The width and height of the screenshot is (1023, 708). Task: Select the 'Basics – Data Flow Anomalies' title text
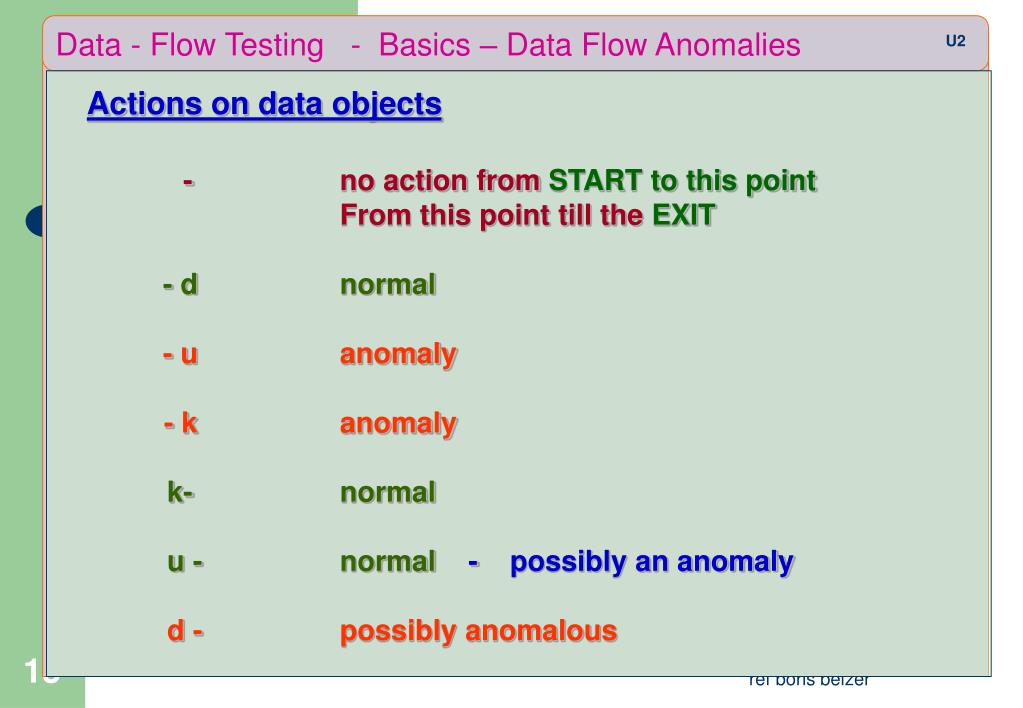coord(589,45)
